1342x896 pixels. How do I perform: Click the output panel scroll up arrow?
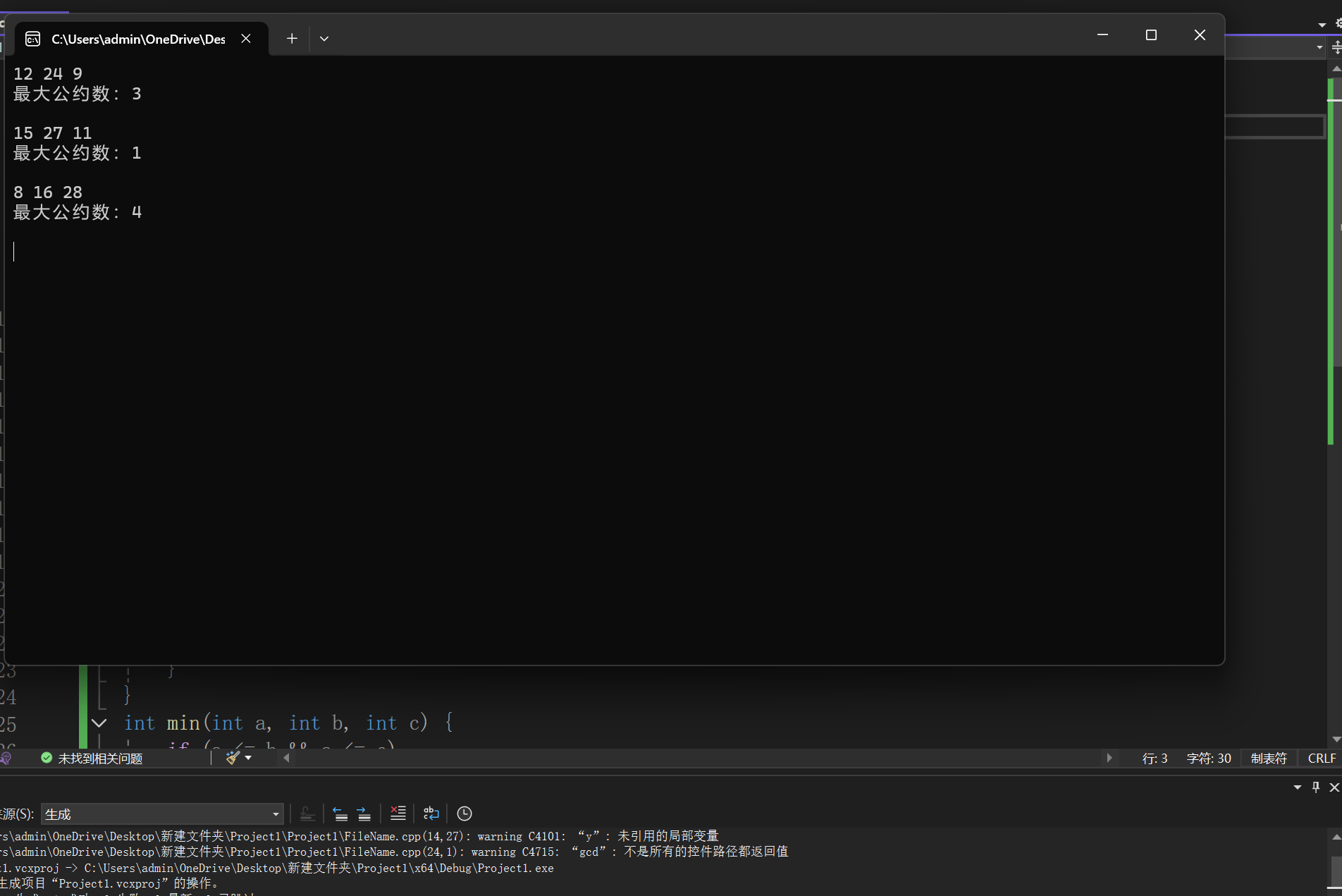pyautogui.click(x=1336, y=837)
